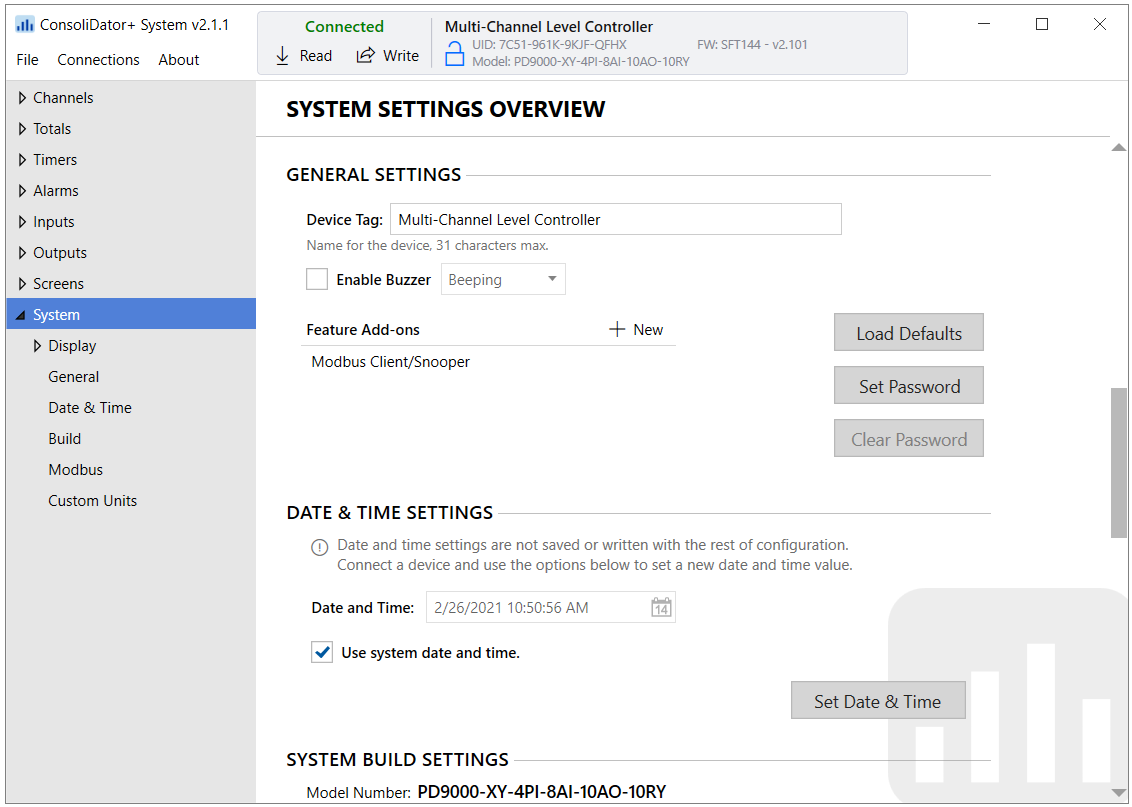
Task: Click the Connected status text
Action: (344, 27)
